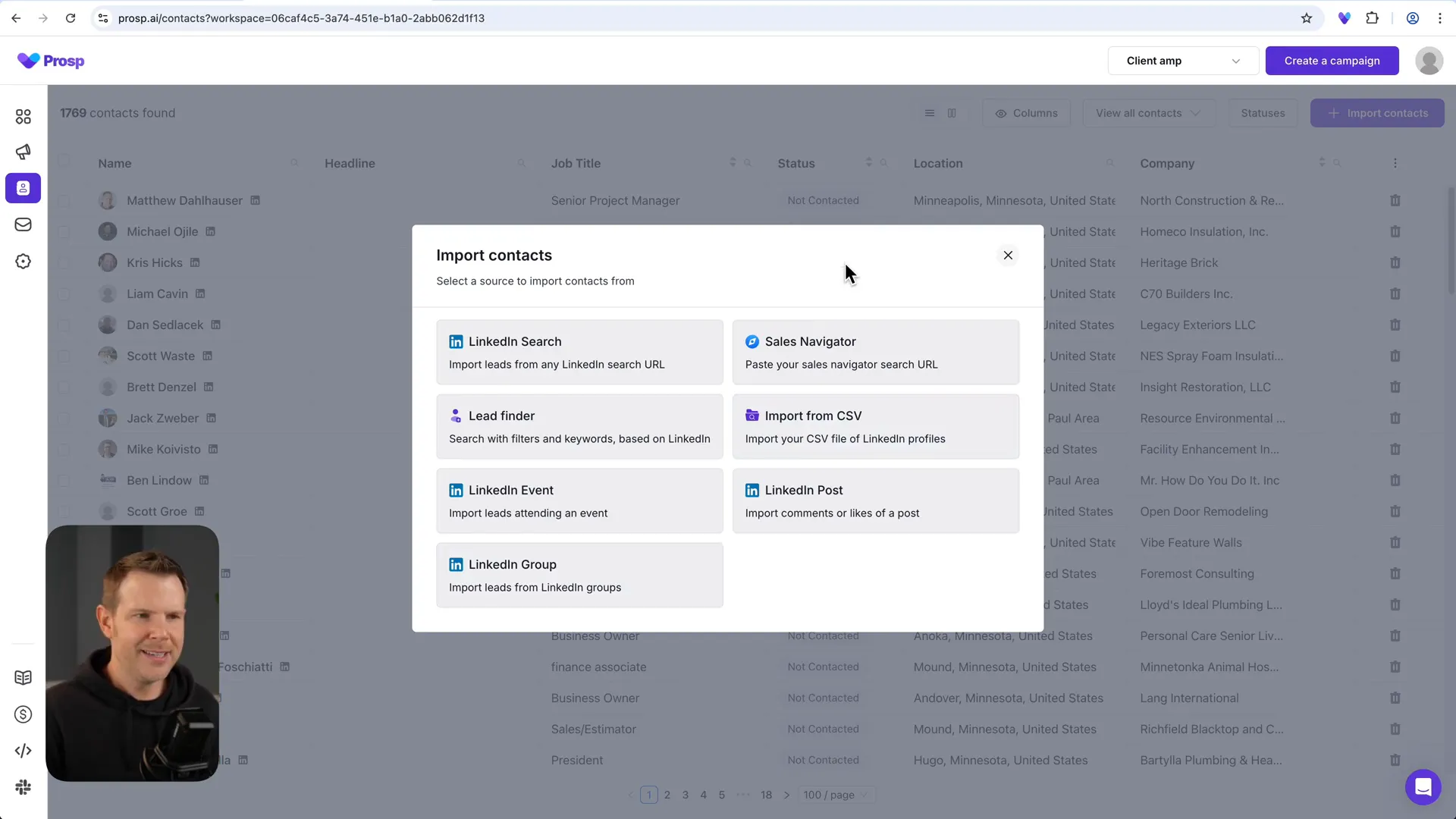This screenshot has height=819, width=1456.
Task: Switch to board view icon
Action: point(951,113)
